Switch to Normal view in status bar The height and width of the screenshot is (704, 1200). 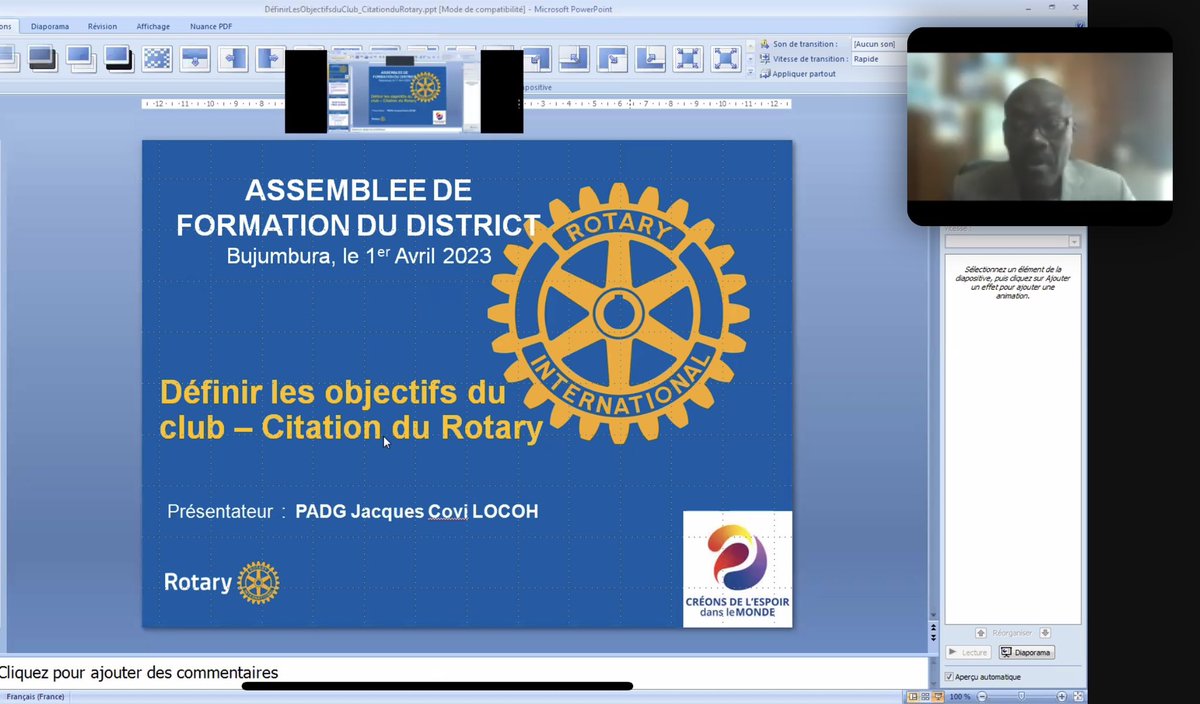(913, 696)
